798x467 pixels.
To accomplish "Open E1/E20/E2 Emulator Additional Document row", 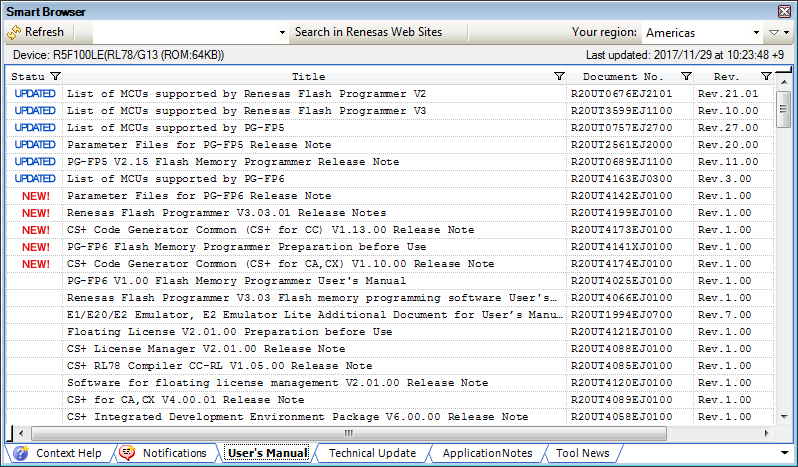I will coord(315,315).
